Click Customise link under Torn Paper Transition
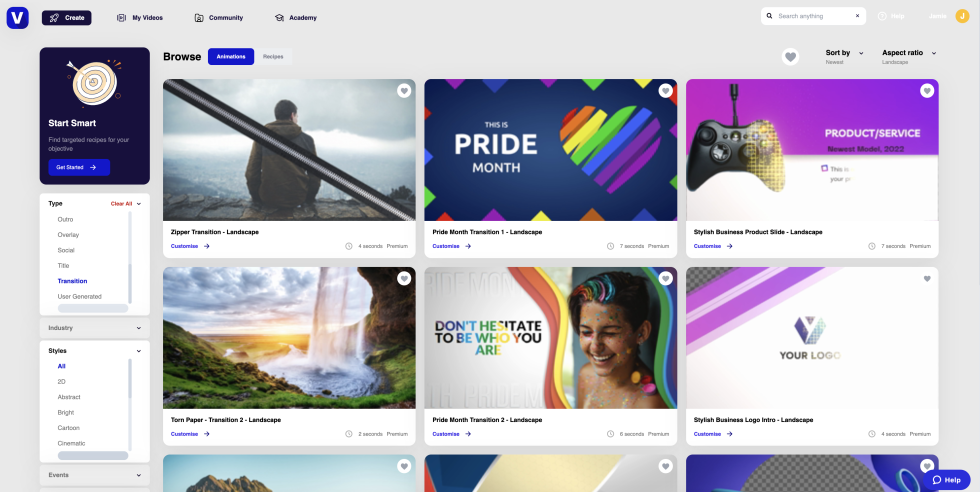Screen dimensions: 980x492 (190, 434)
